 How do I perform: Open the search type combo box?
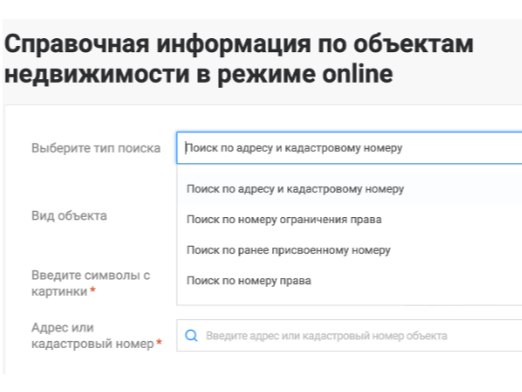(x=349, y=148)
